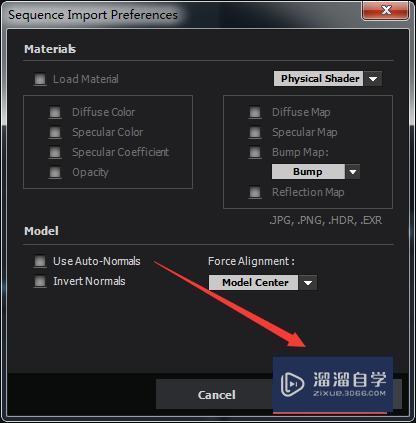
Task: Turn on Use Auto-Normals
Action: (x=40, y=261)
